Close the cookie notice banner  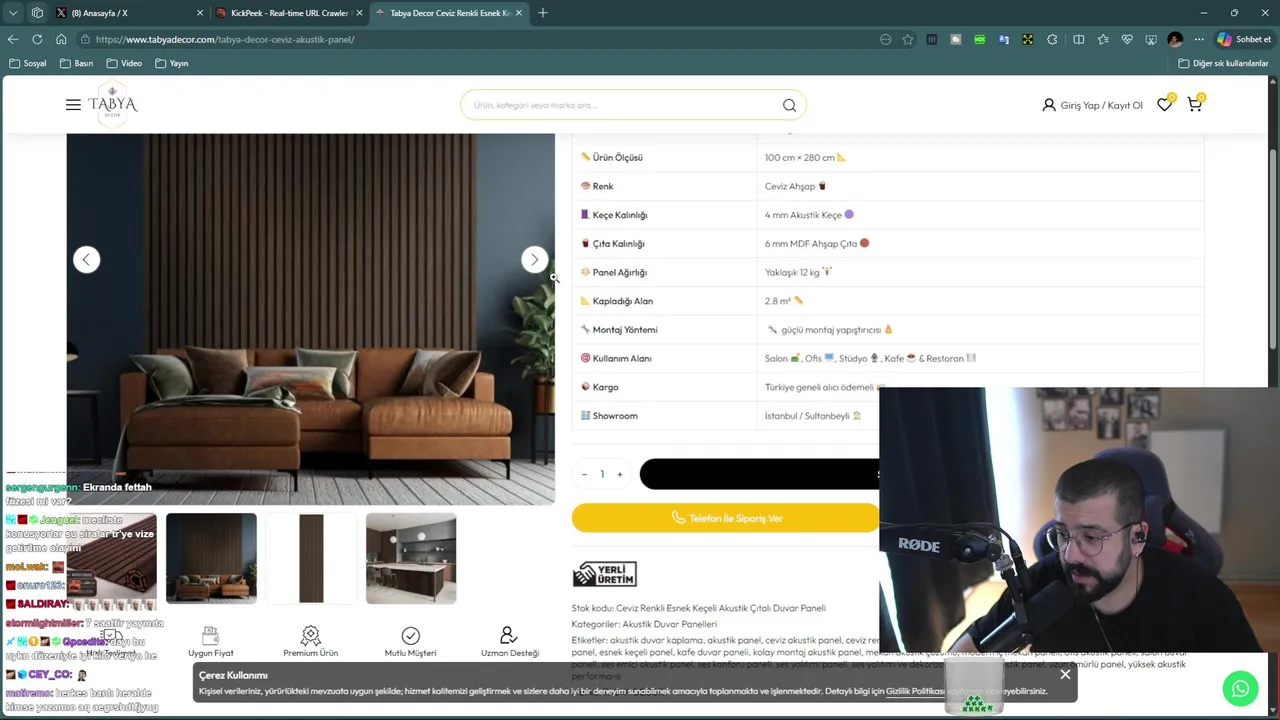[1065, 674]
